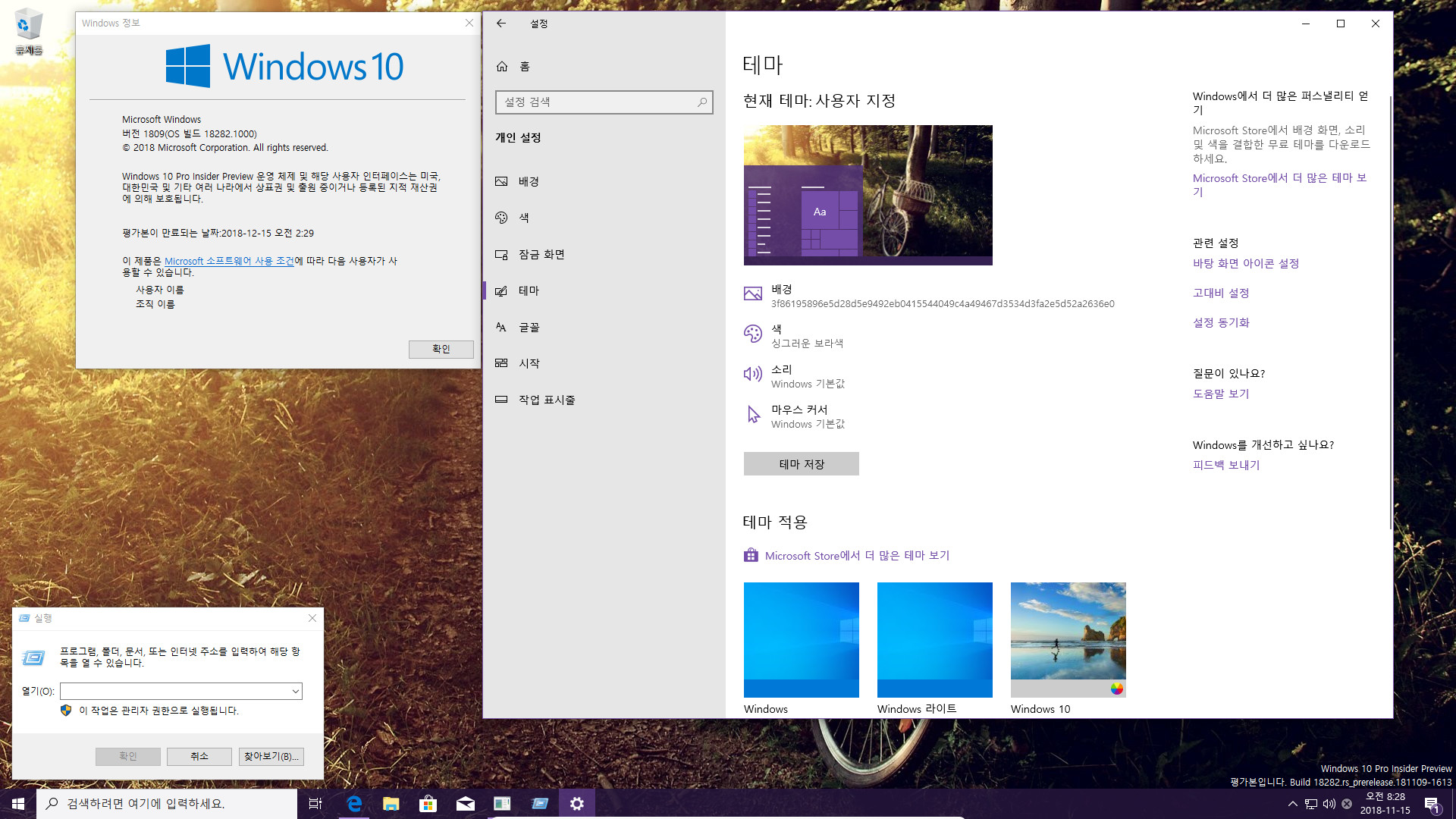Click 취소 in the Run dialog
Screen dimensions: 1456x819
[x=199, y=756]
